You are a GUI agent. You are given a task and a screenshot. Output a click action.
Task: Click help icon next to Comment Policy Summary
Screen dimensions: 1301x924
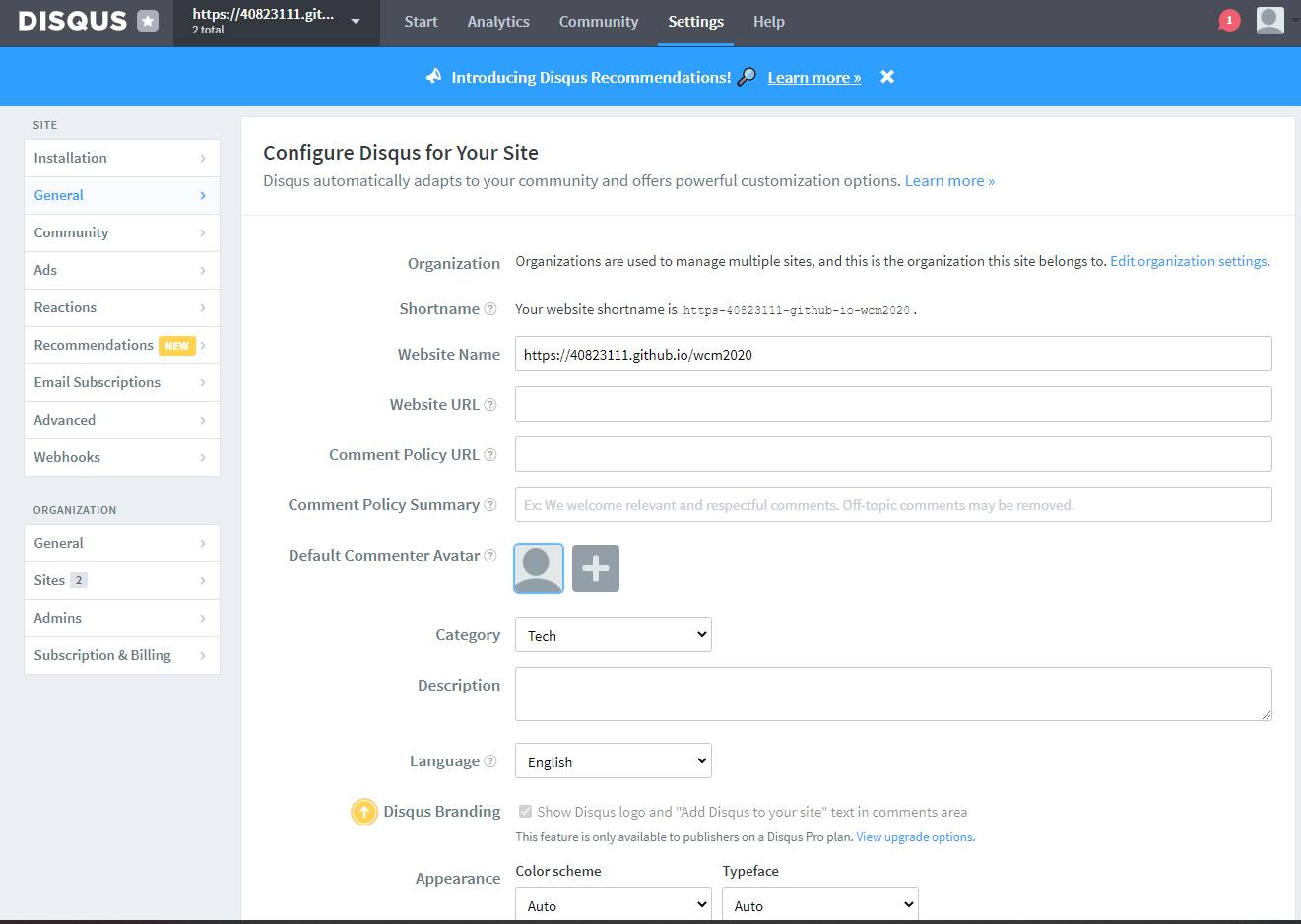(490, 505)
